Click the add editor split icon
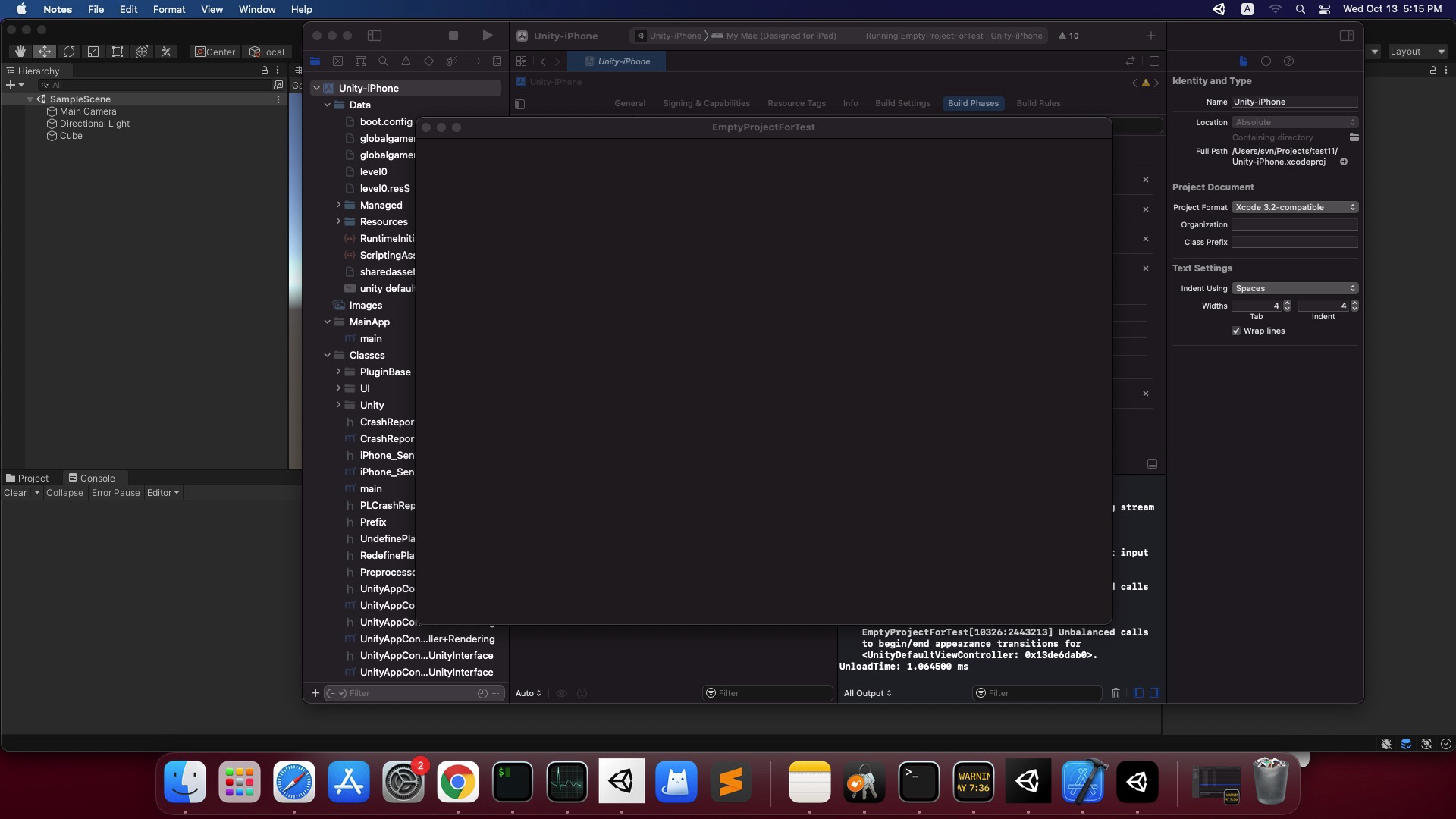1456x819 pixels. tap(1154, 61)
